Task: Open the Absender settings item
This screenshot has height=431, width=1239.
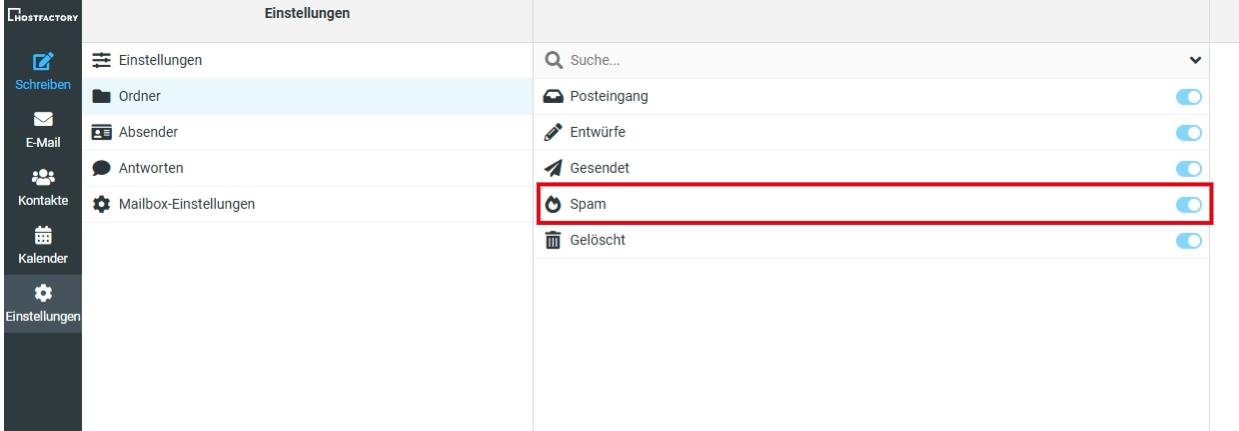Action: [x=307, y=132]
